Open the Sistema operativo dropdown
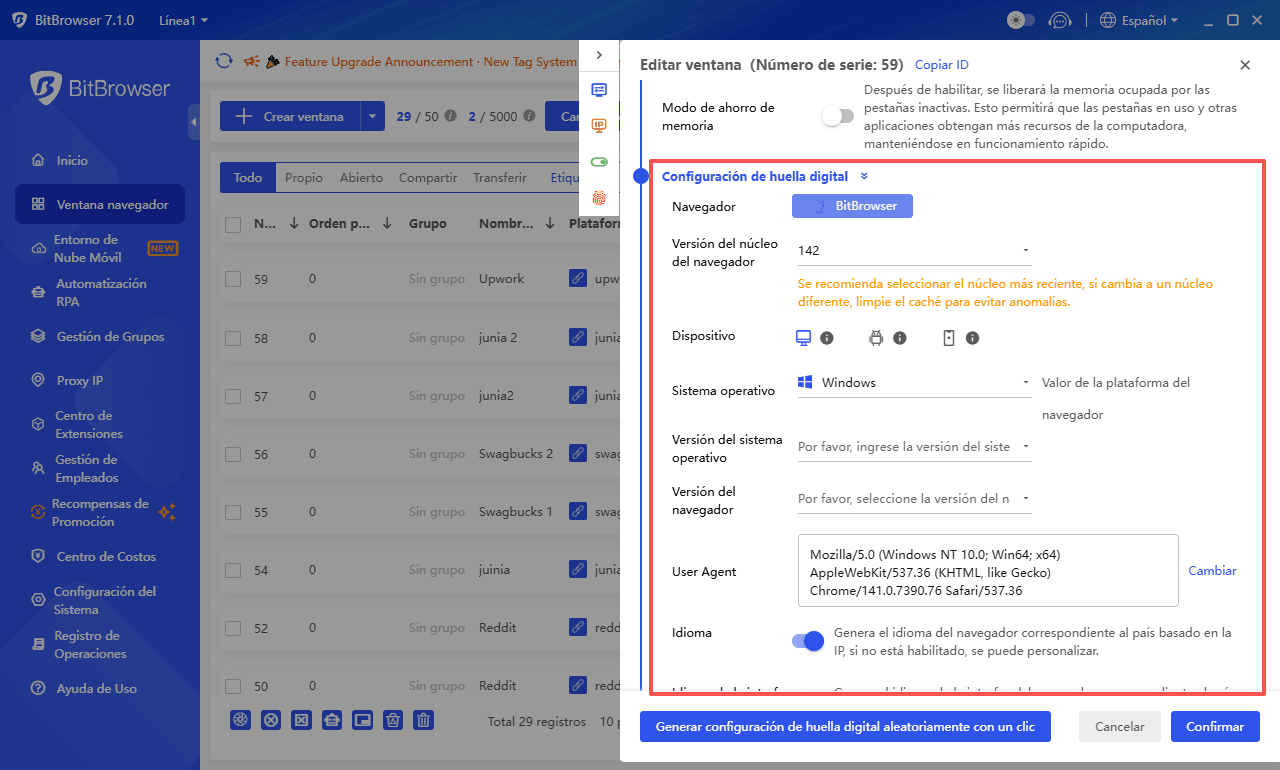This screenshot has width=1280, height=770. [x=1025, y=381]
